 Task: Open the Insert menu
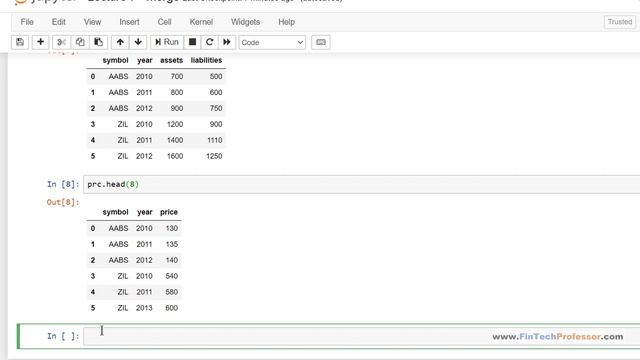(x=129, y=22)
